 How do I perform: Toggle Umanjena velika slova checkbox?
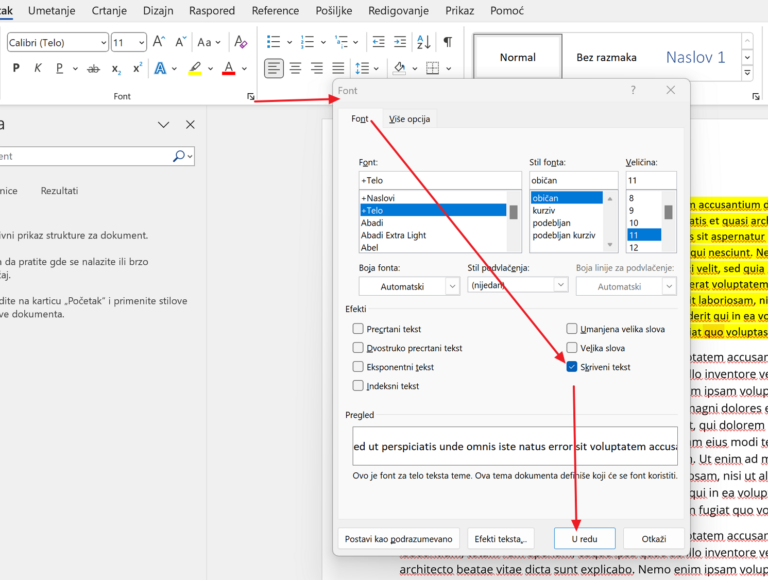coord(572,328)
